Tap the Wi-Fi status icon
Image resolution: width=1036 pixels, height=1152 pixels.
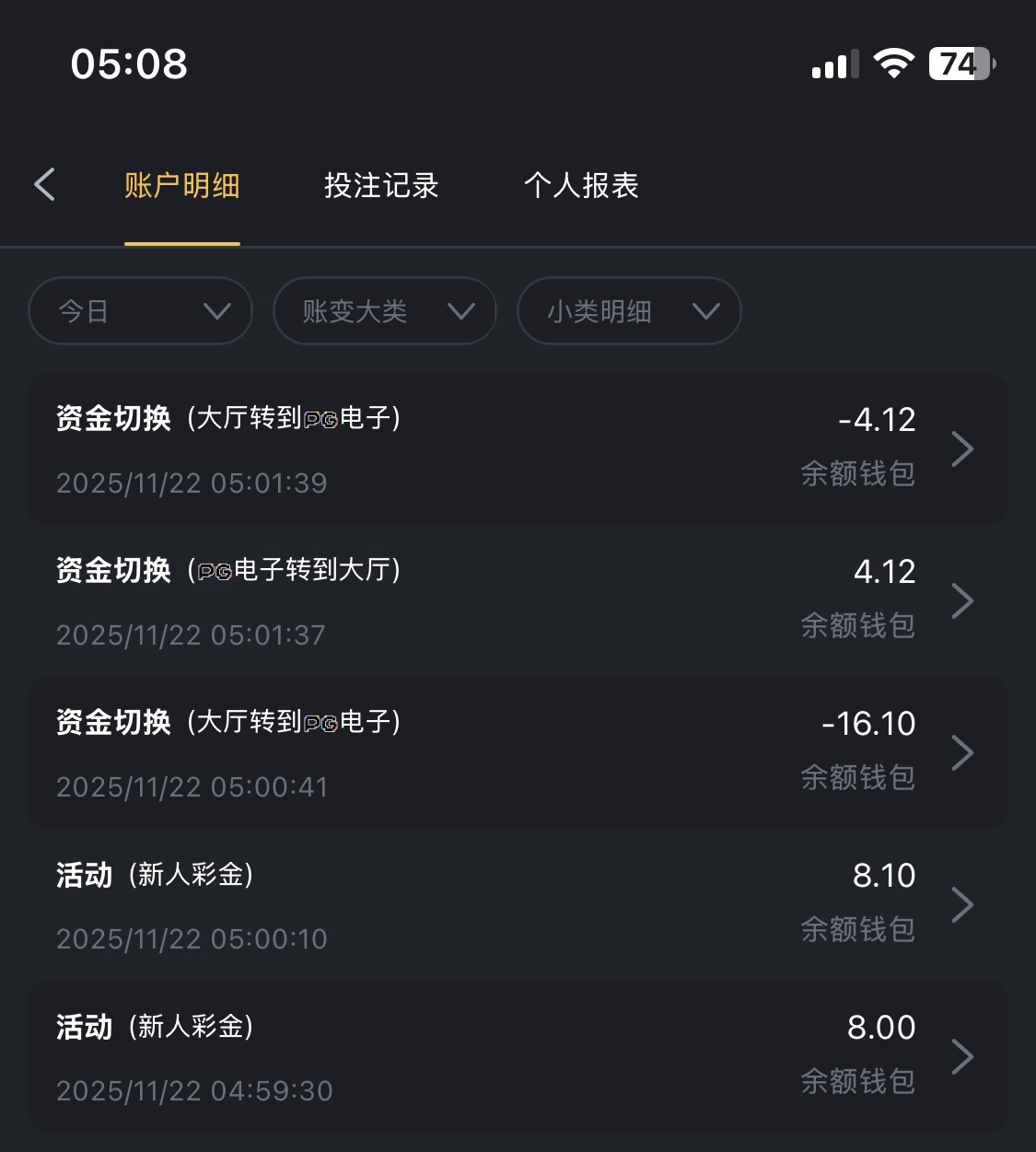point(893,64)
